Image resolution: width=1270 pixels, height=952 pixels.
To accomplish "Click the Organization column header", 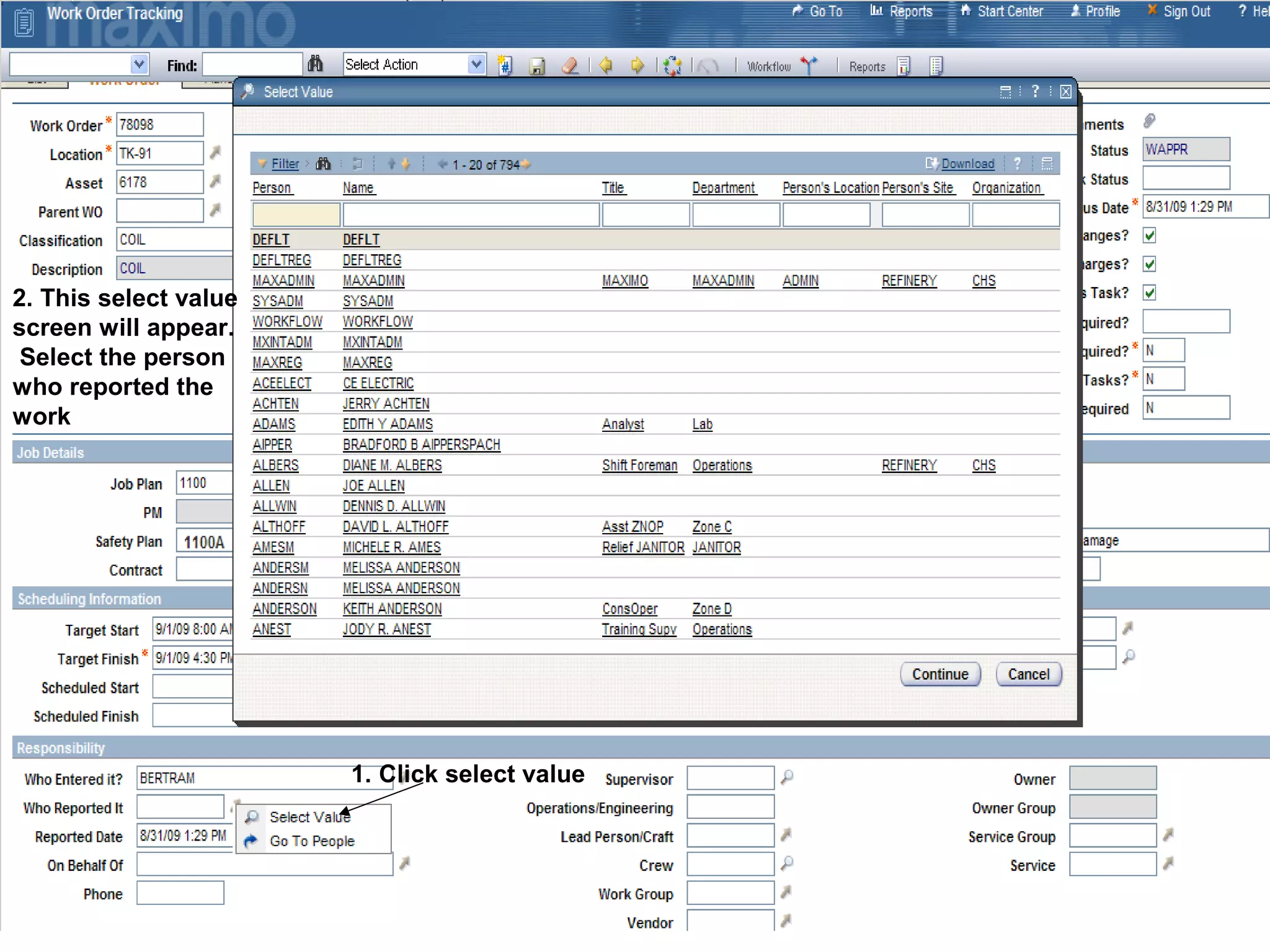I will pyautogui.click(x=1006, y=188).
